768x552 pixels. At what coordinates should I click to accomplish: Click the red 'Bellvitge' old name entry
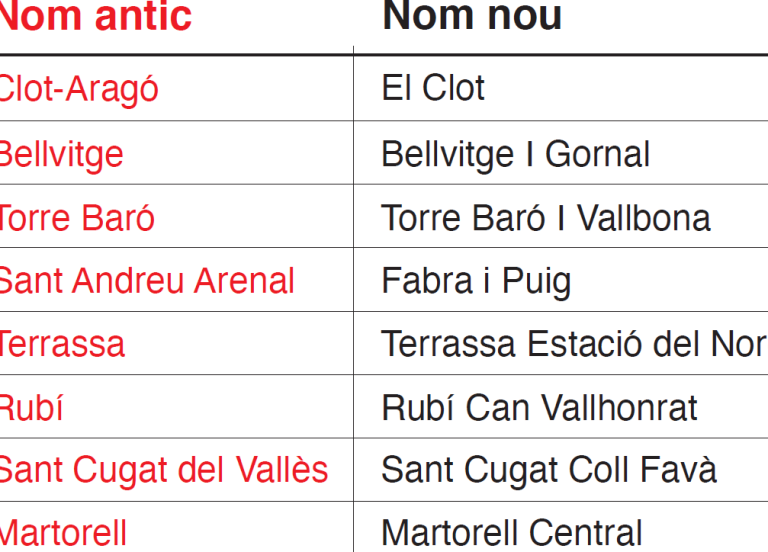[x=60, y=155]
